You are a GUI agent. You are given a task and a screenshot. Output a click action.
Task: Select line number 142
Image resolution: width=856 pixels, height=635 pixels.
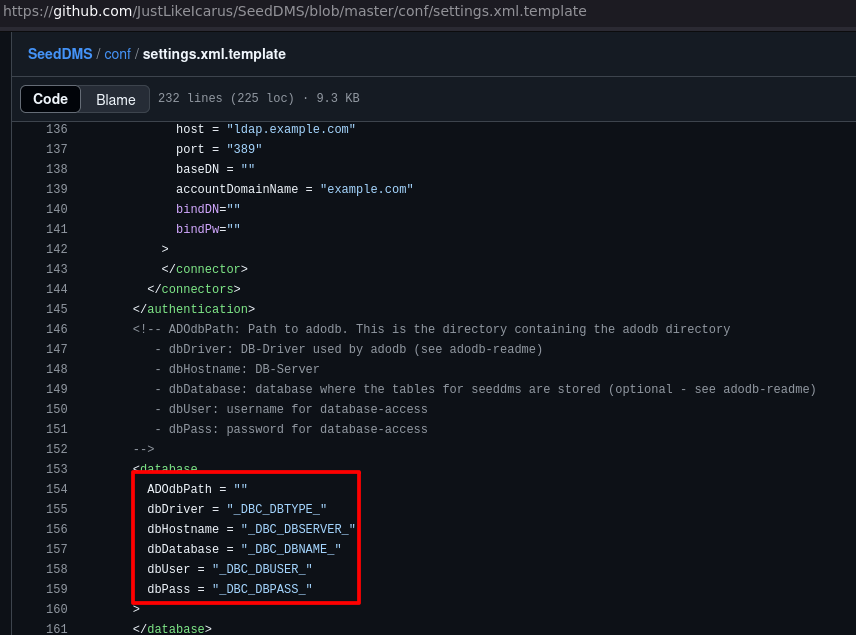click(57, 249)
